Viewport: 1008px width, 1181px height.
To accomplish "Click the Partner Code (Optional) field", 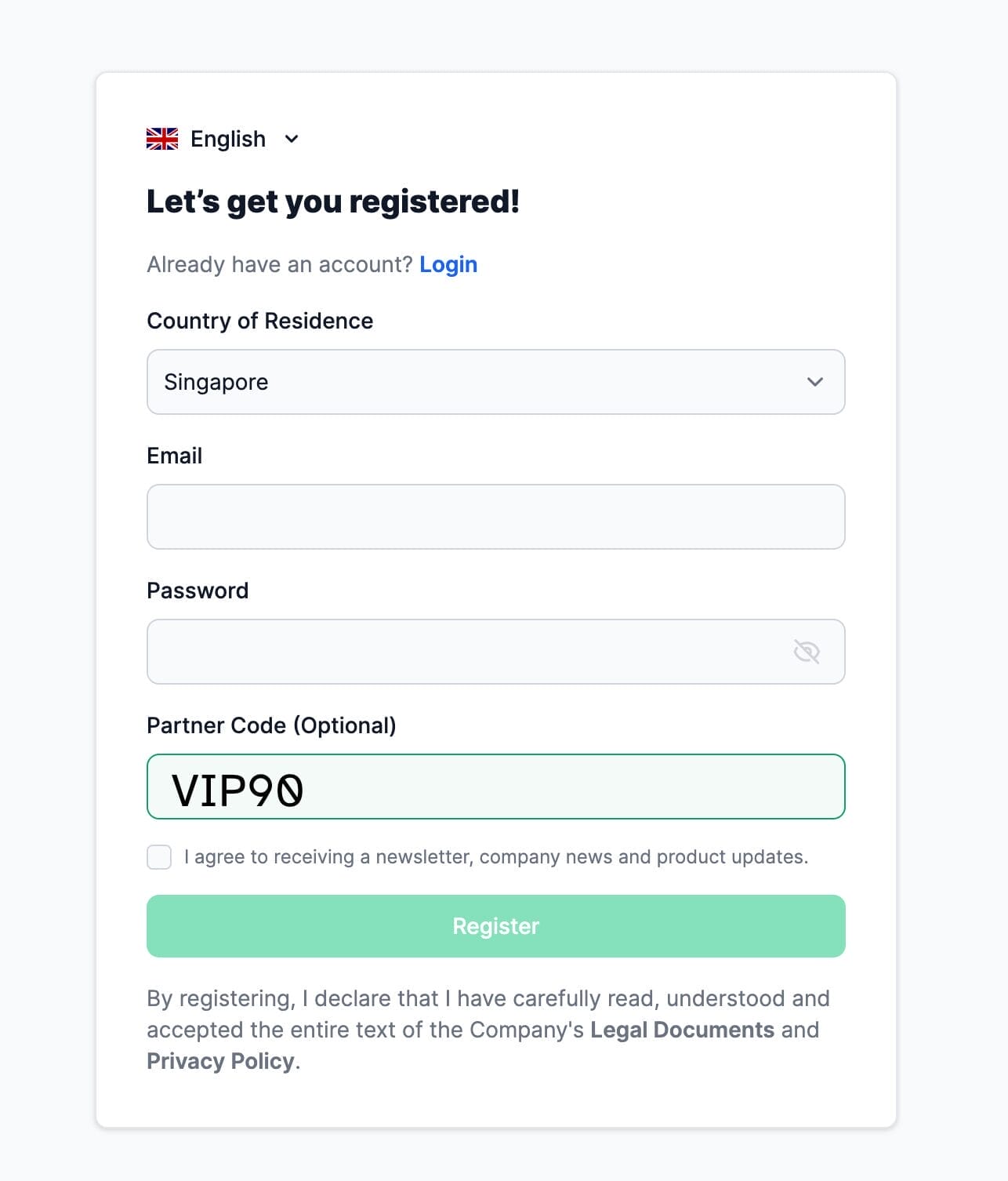I will click(495, 787).
